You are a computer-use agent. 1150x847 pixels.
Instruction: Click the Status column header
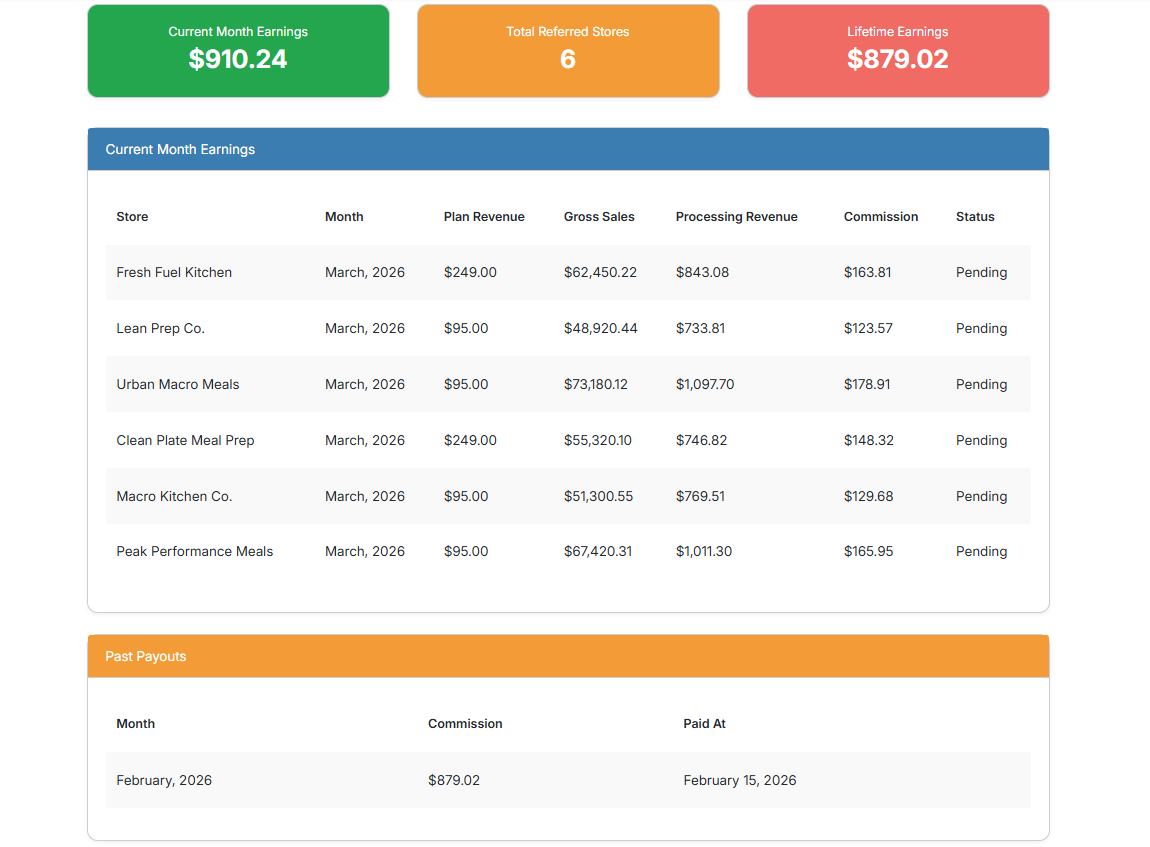point(975,217)
